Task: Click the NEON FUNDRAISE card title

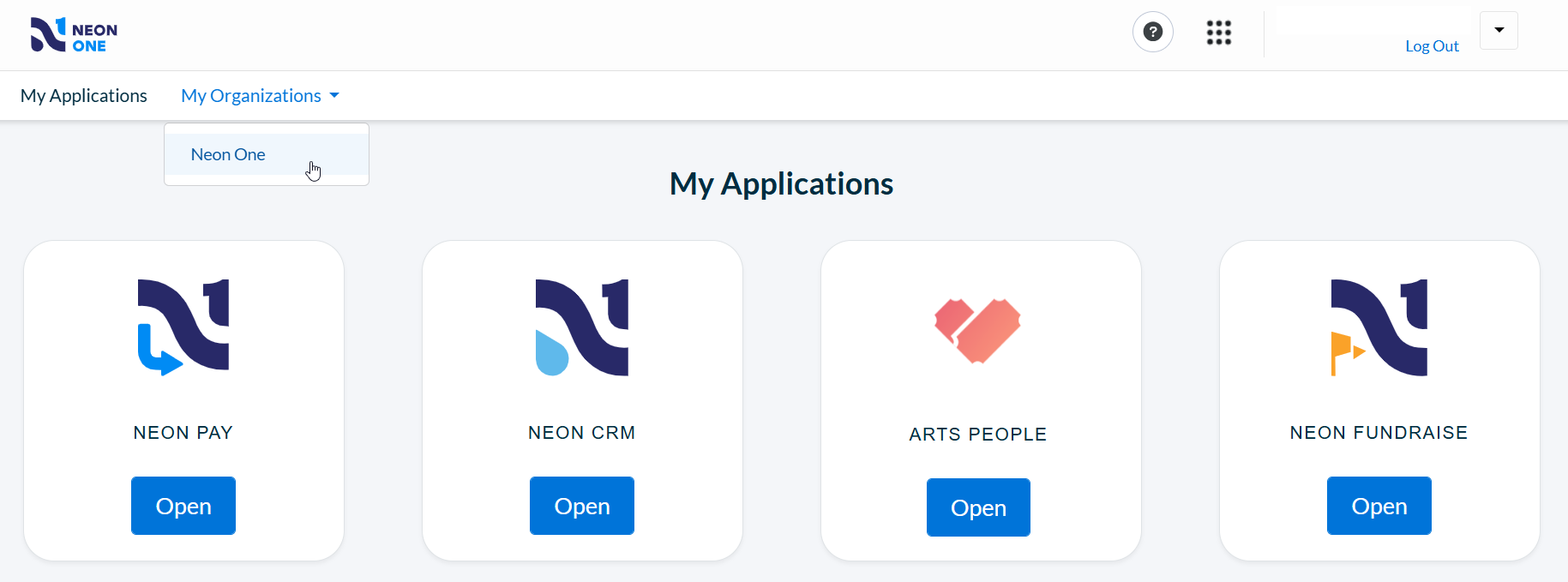Action: [x=1379, y=433]
